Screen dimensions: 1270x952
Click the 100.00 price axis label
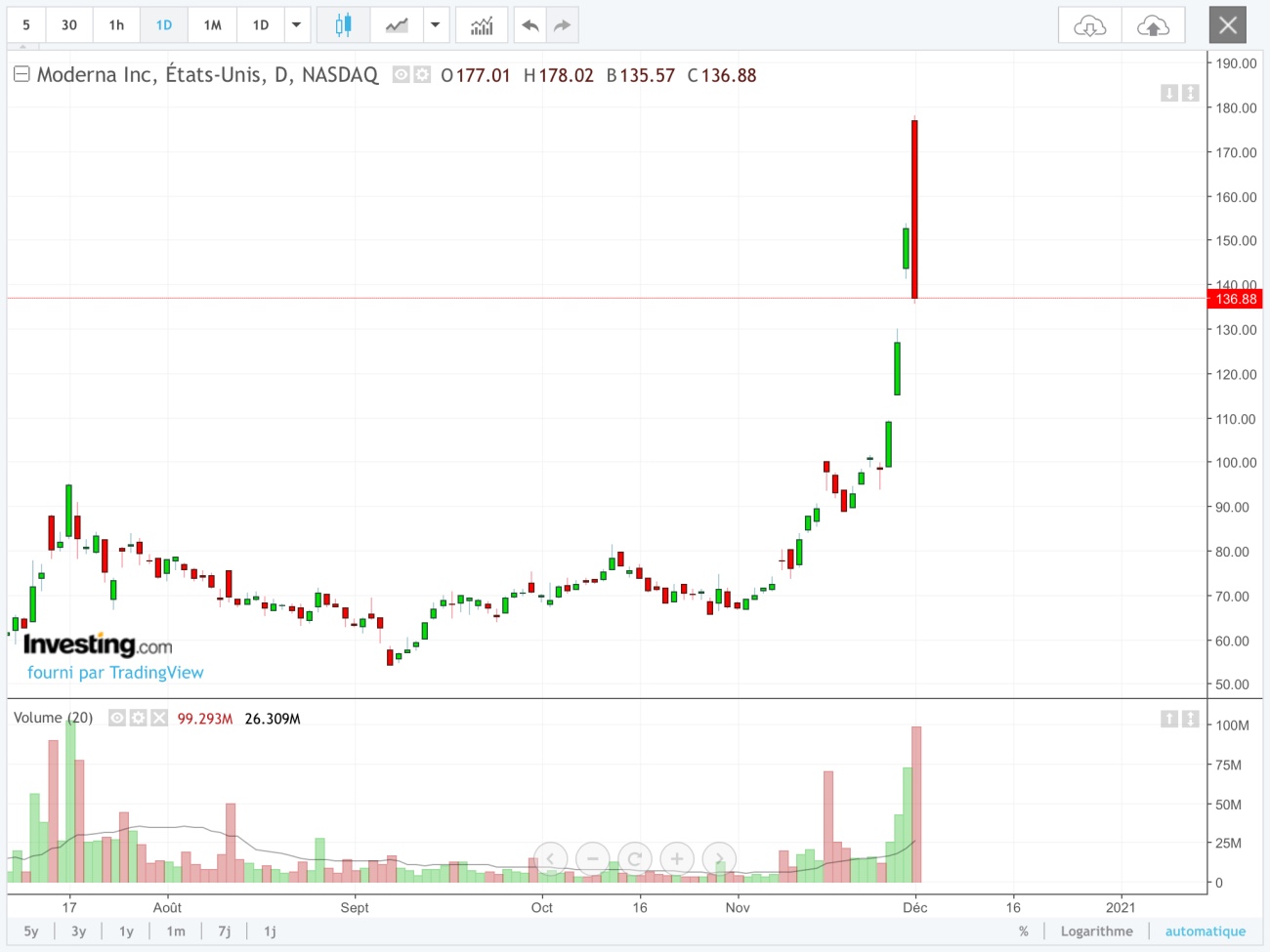click(1236, 463)
